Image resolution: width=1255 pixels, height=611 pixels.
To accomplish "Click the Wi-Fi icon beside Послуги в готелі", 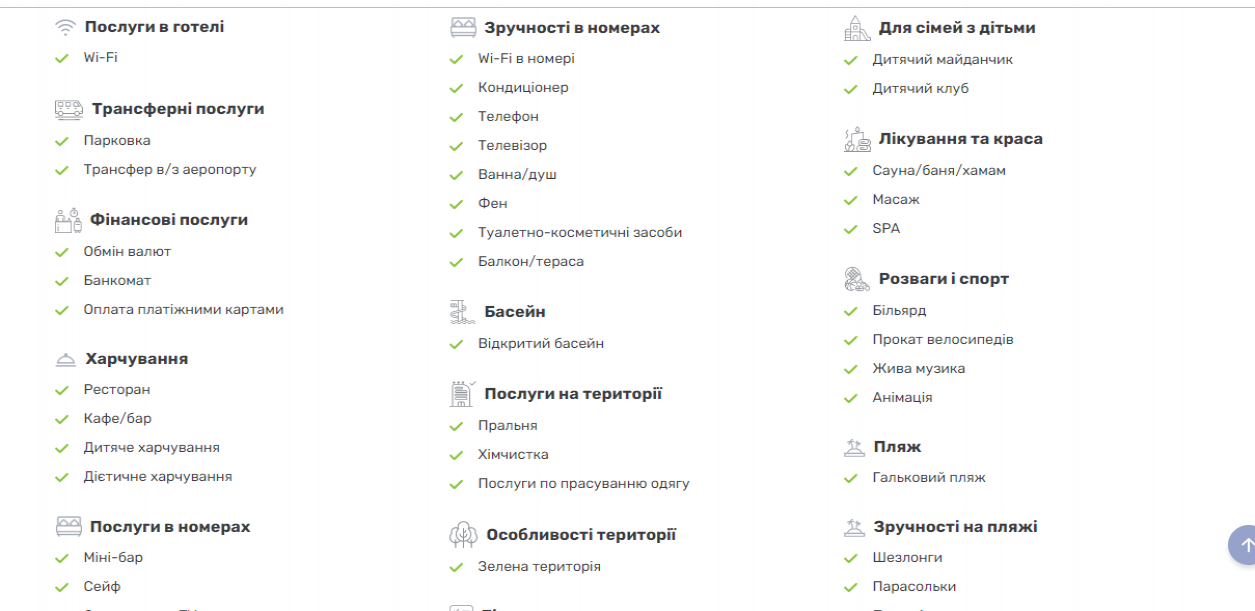I will point(66,27).
